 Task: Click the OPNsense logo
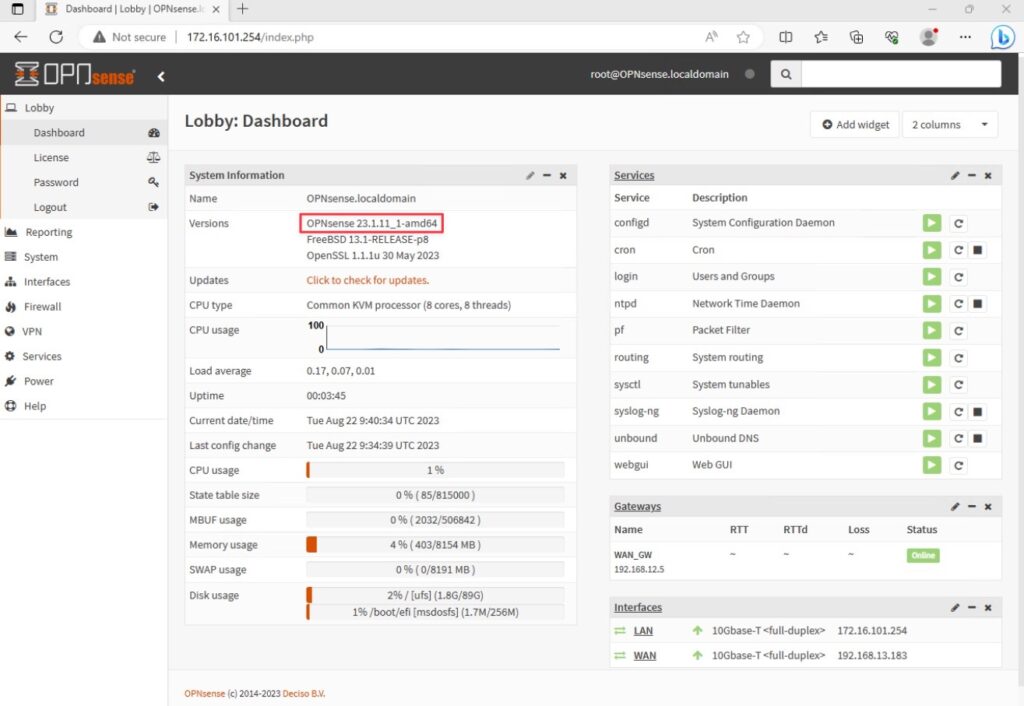[74, 74]
